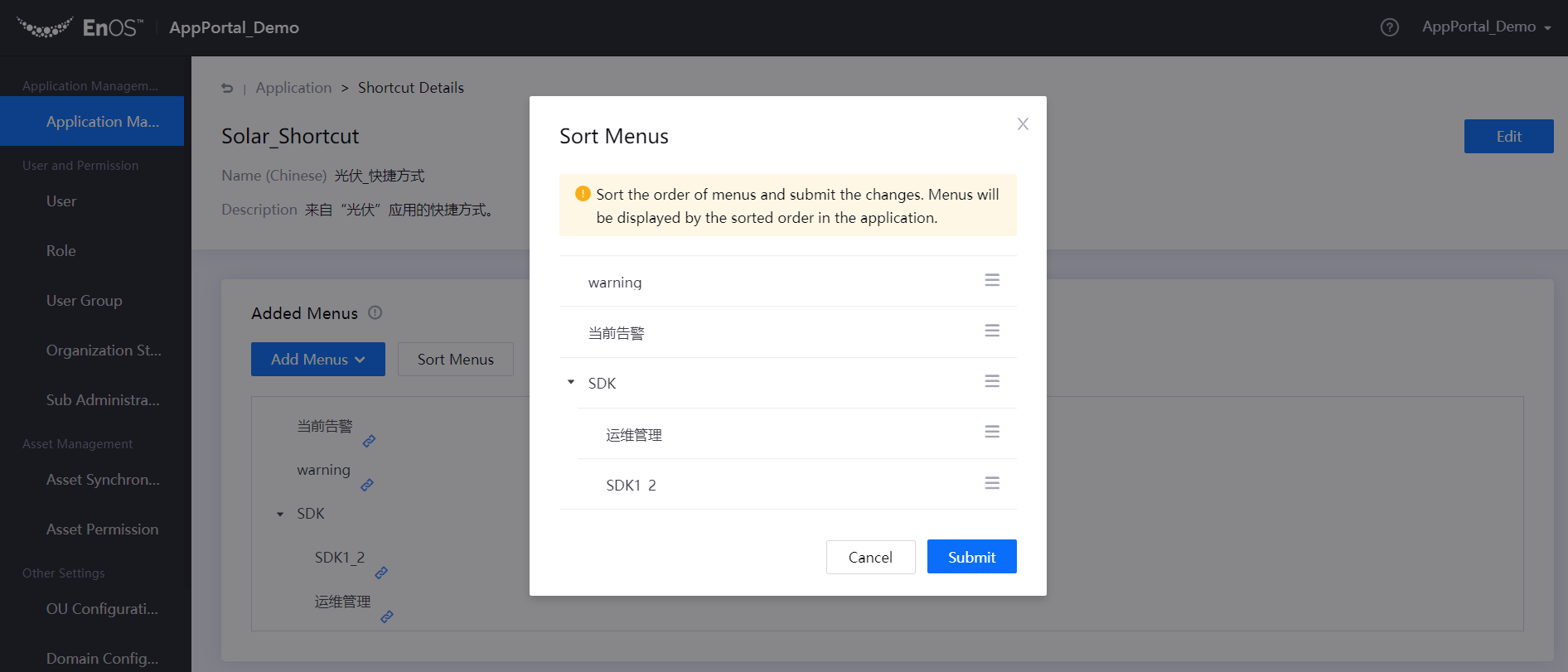1568x672 pixels.
Task: Click the back arrow icon in breadcrumb
Action: tap(227, 88)
